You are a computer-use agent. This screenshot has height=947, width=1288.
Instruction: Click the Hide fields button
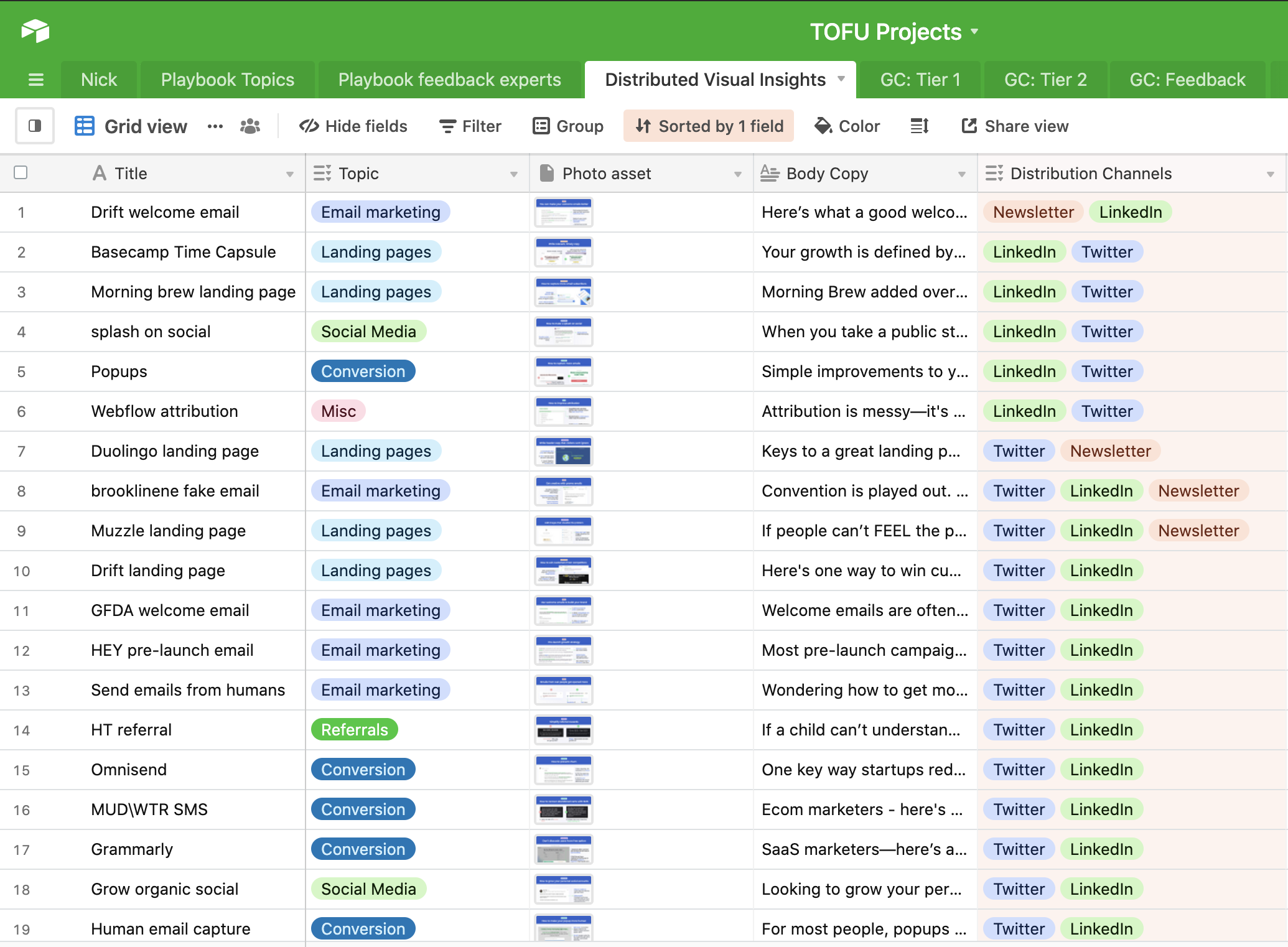point(353,126)
